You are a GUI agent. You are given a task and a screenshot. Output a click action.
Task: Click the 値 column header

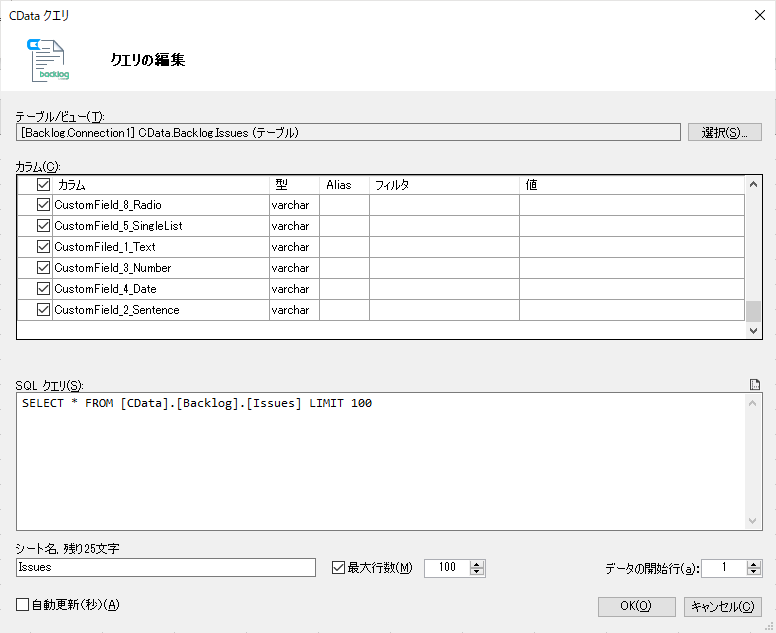(632, 185)
